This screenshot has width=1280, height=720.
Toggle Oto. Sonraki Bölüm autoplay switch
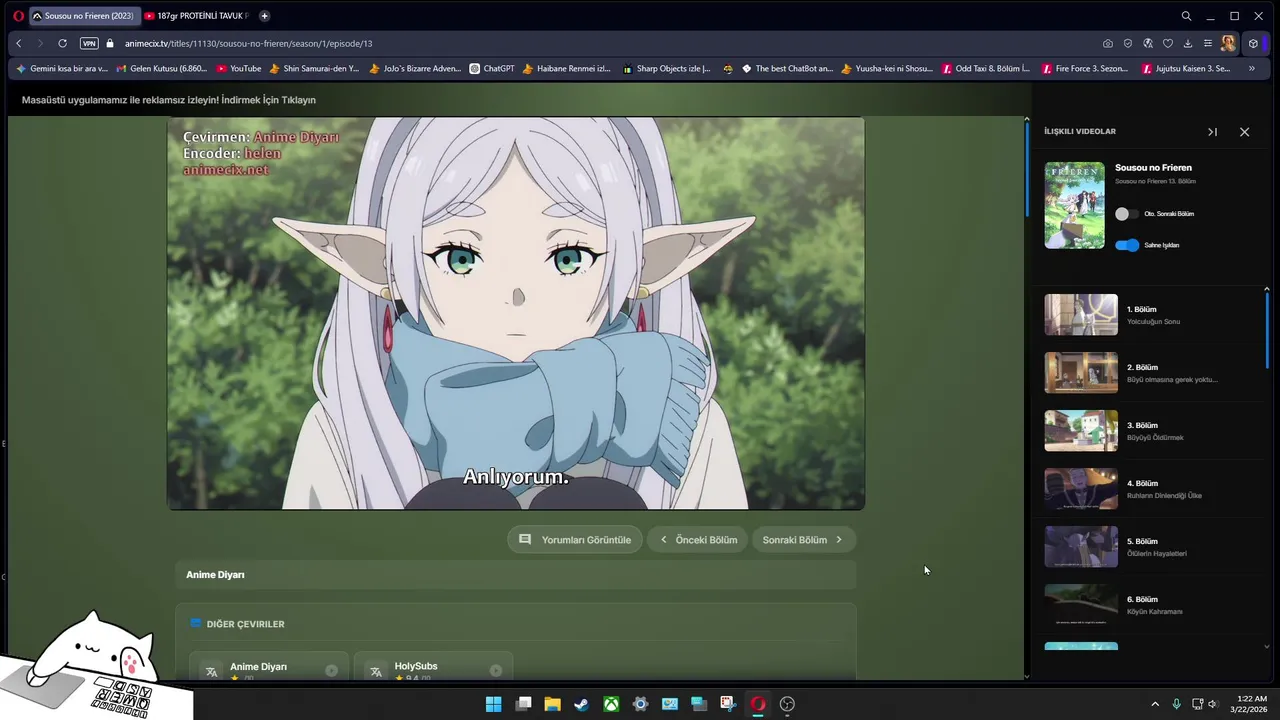pos(1127,214)
